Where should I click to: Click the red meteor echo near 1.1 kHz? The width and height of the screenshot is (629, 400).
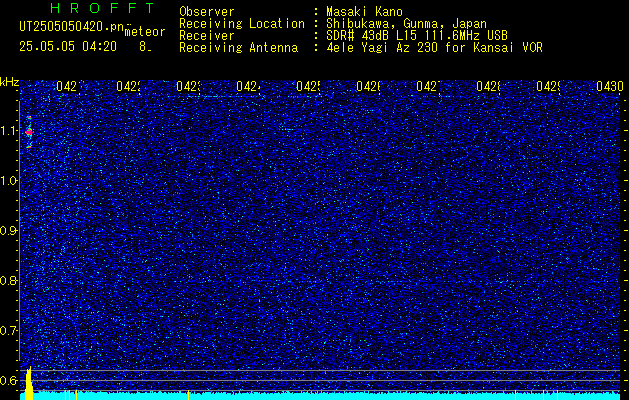(x=29, y=132)
